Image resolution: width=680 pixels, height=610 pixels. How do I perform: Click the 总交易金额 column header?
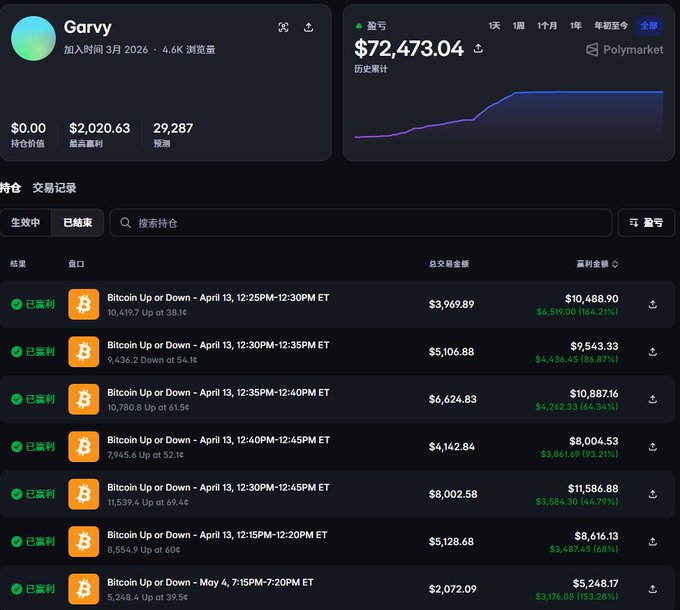(x=449, y=264)
